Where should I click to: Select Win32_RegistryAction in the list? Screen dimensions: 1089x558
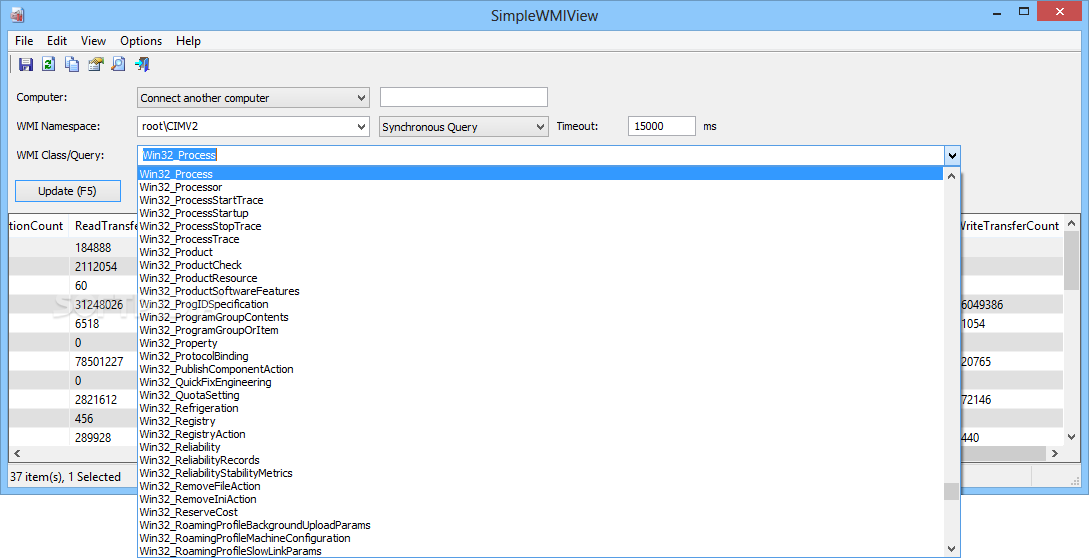[x=540, y=434]
